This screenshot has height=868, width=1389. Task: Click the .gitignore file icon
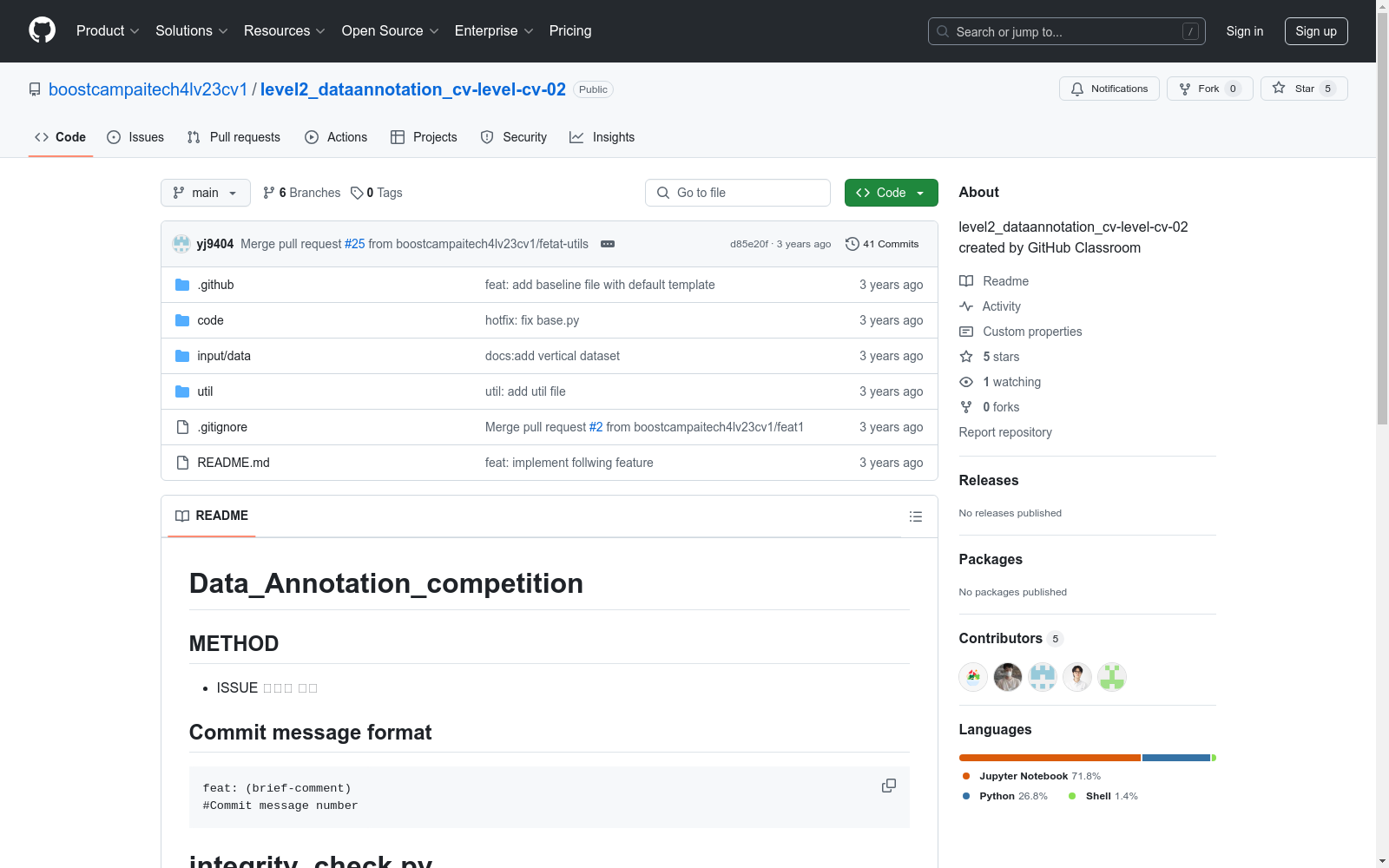point(182,427)
